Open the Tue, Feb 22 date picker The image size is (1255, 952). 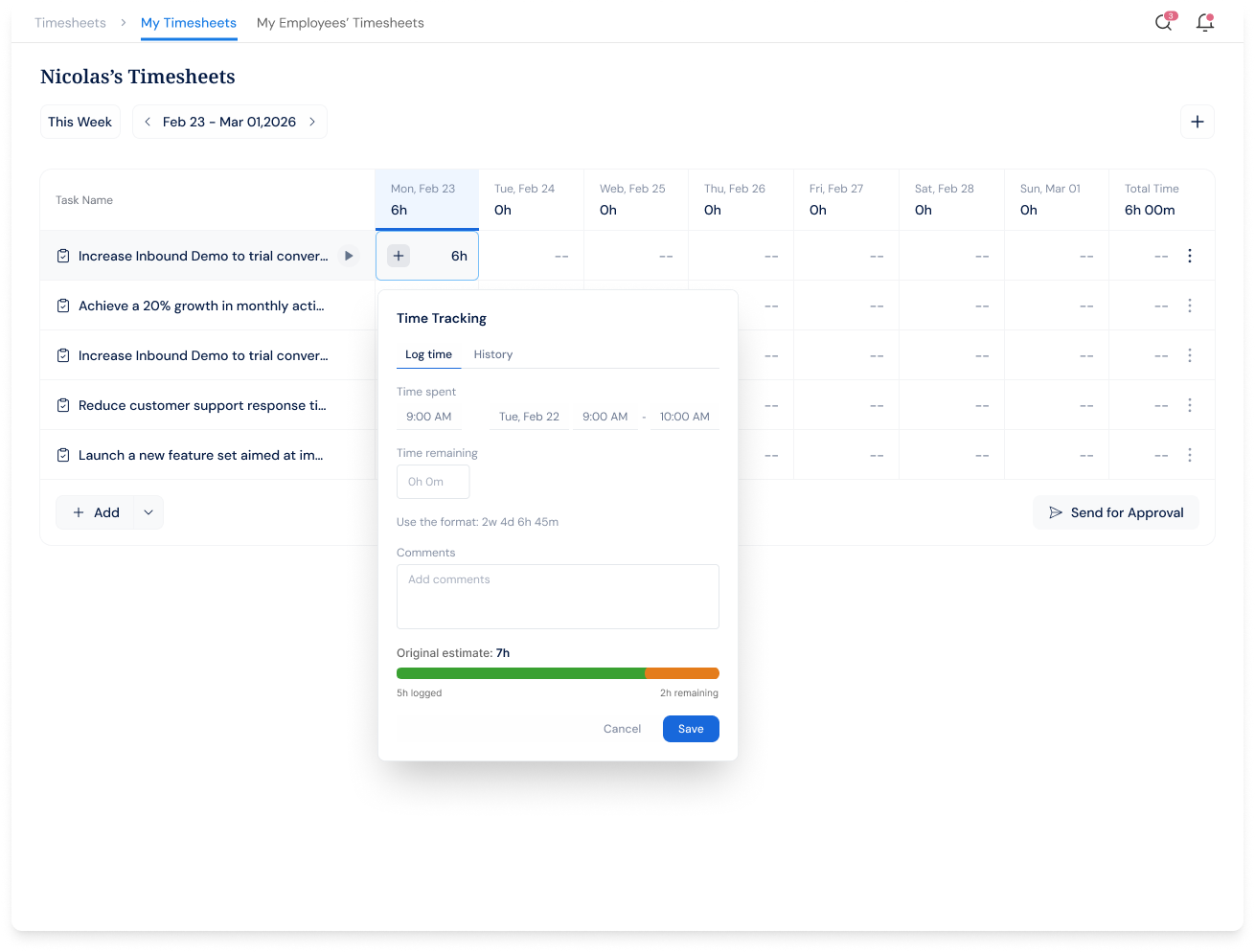(529, 417)
